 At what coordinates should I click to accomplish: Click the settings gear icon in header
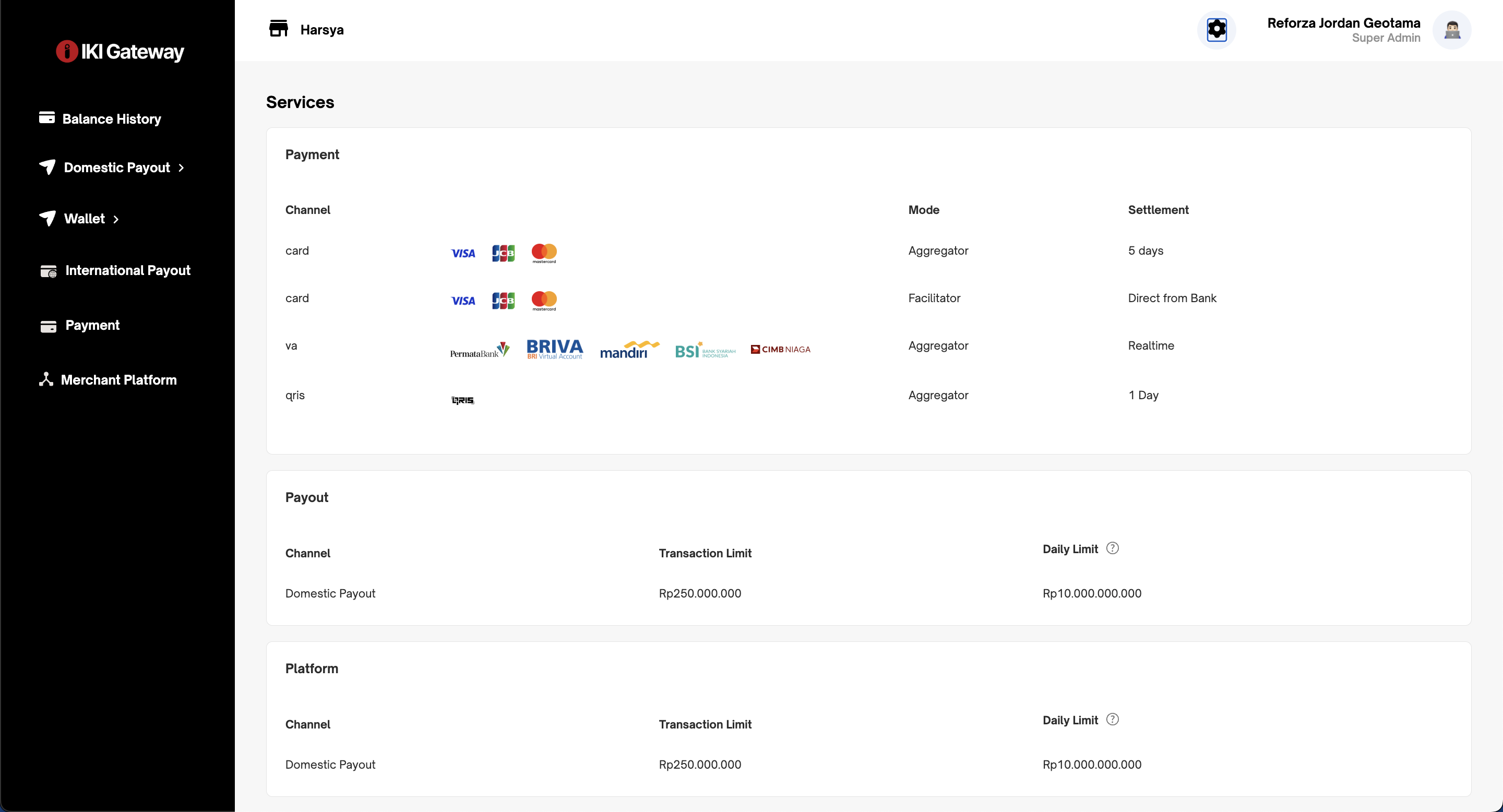click(x=1216, y=30)
